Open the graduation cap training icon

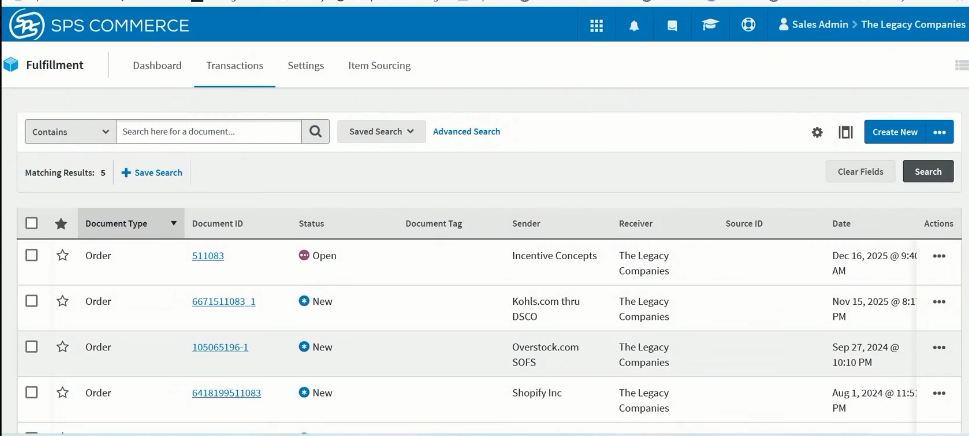point(710,25)
